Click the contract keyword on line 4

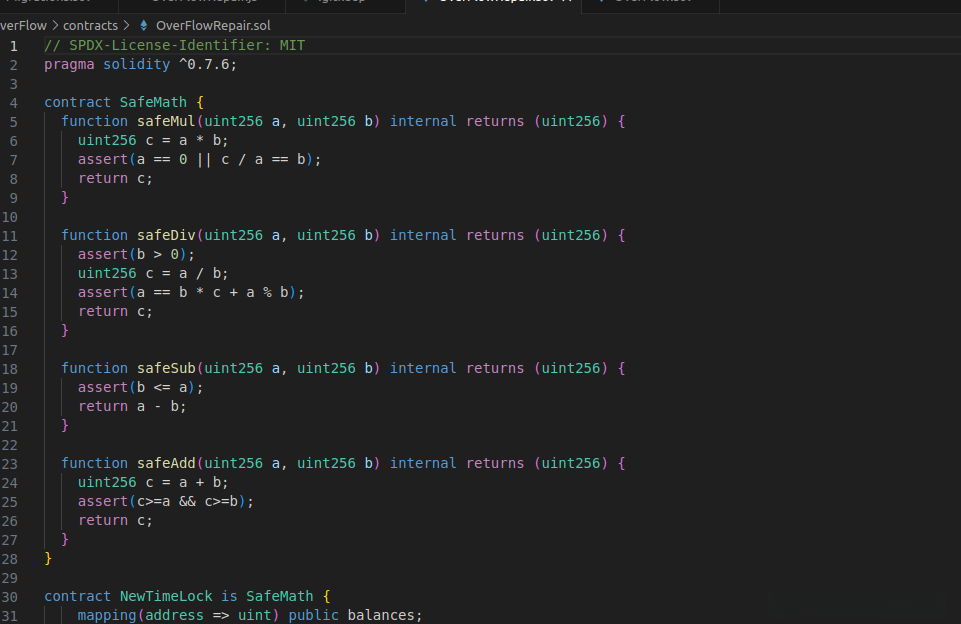[78, 102]
